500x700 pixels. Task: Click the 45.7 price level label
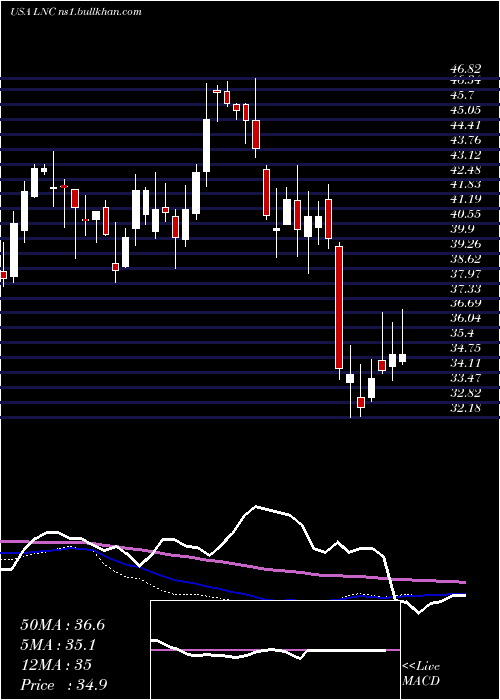click(x=463, y=95)
